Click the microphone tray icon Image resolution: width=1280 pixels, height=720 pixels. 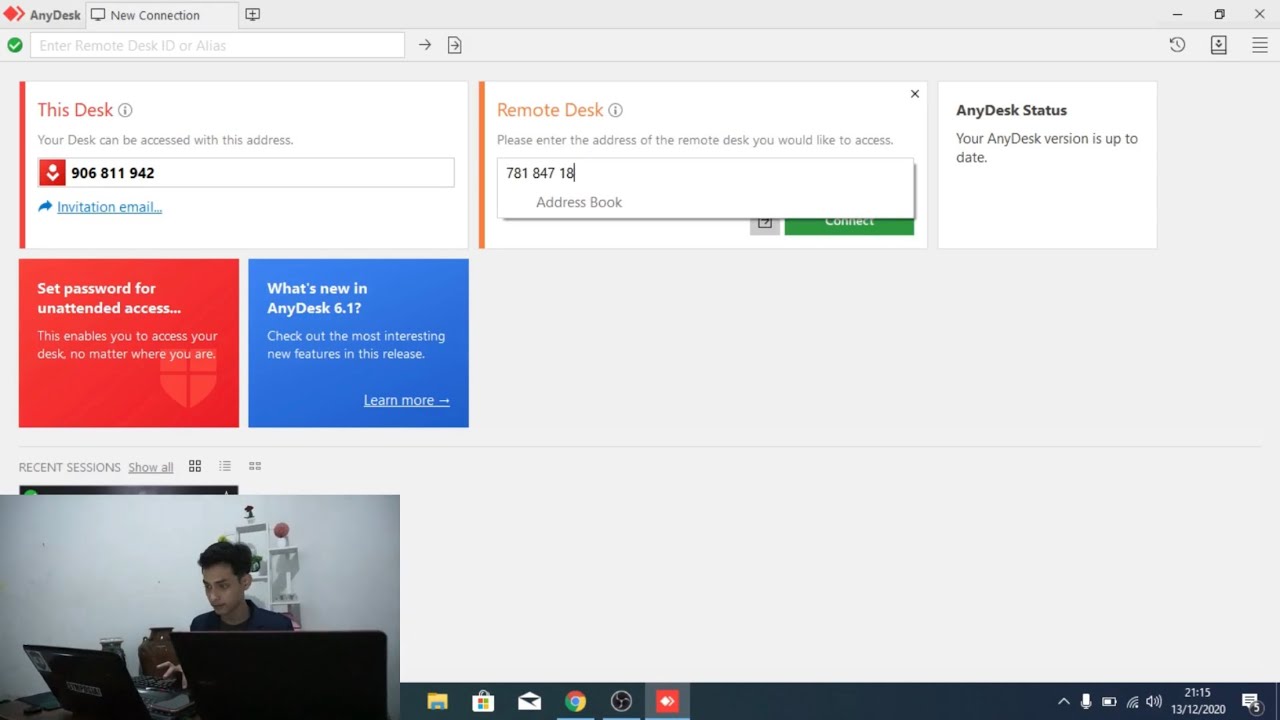point(1086,701)
